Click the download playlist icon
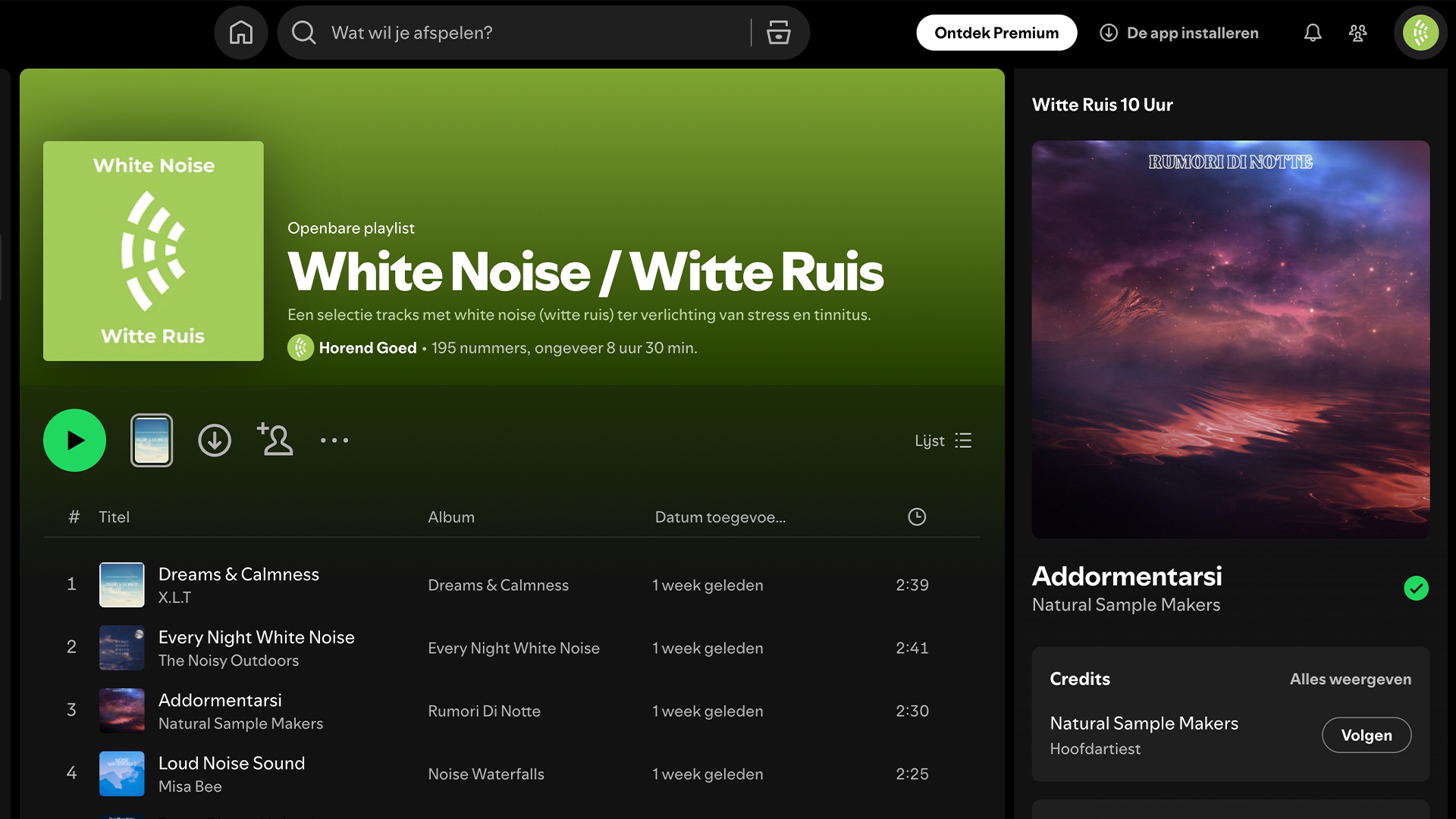This screenshot has height=819, width=1456. click(215, 440)
